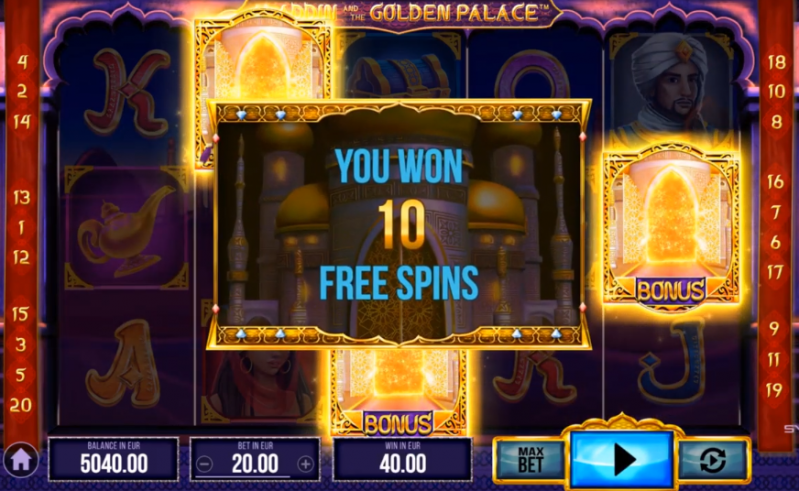Open the home lobby icon
799x491 pixels.
click(x=21, y=460)
